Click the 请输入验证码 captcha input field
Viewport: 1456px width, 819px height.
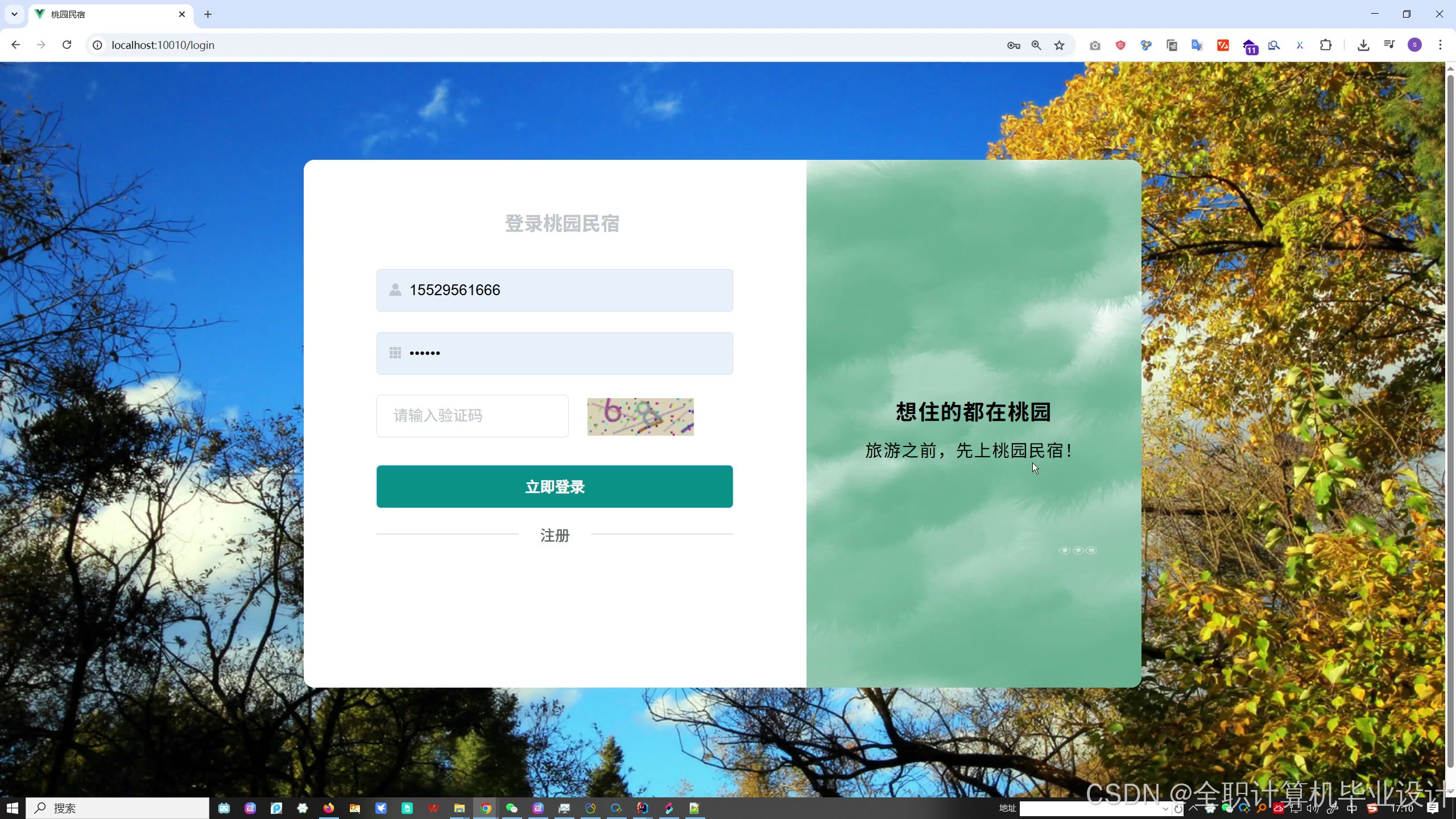472,416
